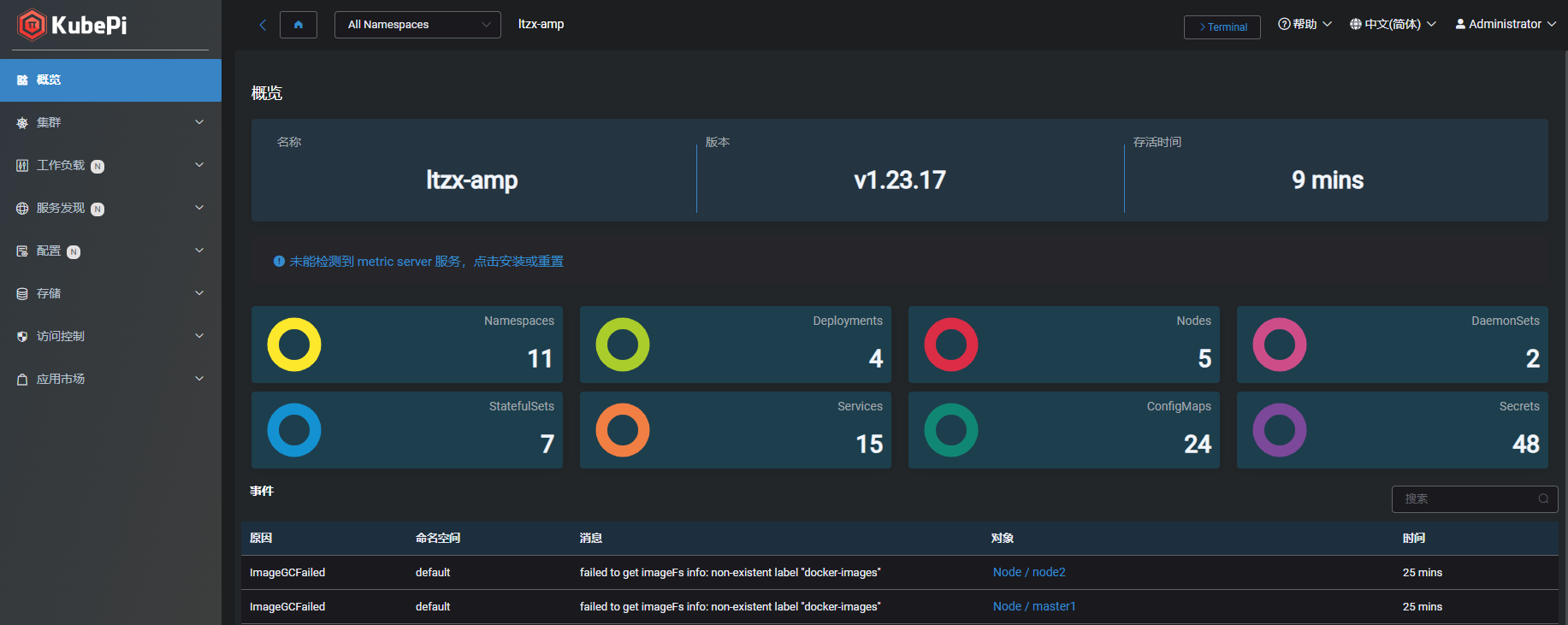Viewport: 1568px width, 625px height.
Task: Click the version value v1.23.17
Action: (900, 180)
